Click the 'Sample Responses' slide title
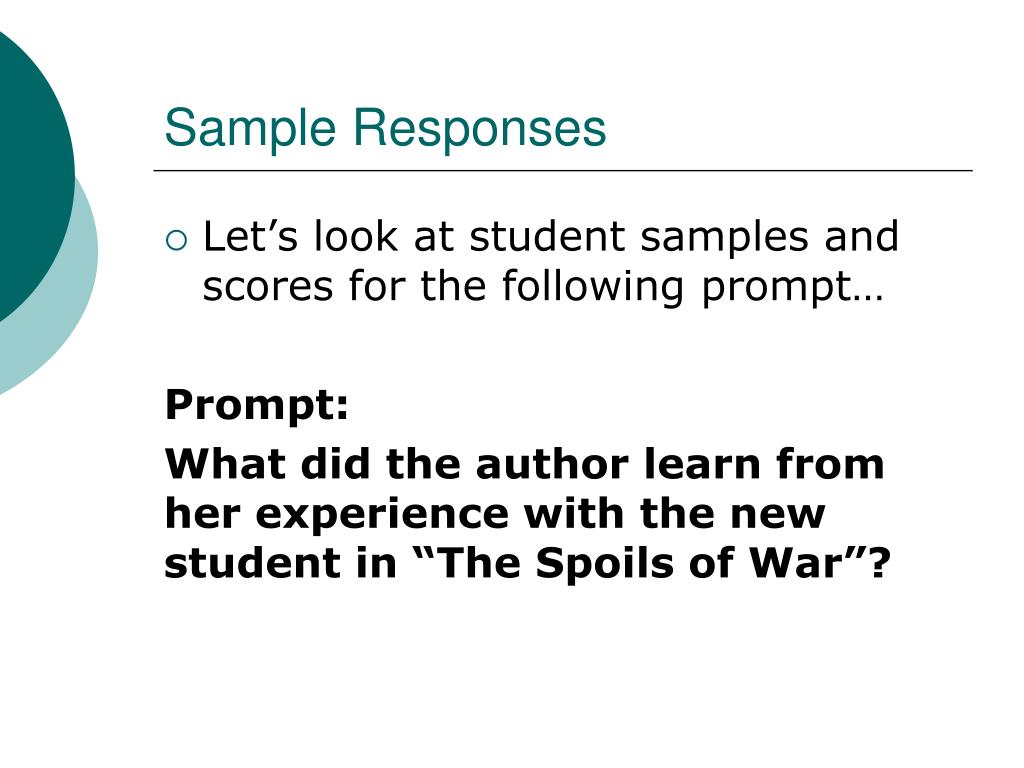Screen dimensions: 1024x768 (385, 128)
